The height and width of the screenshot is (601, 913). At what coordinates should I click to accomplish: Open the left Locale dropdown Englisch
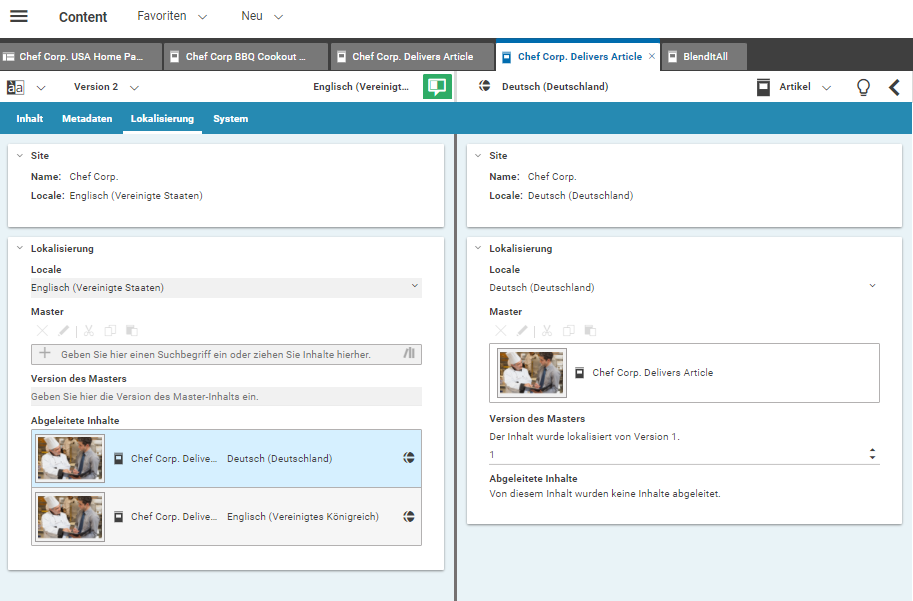tap(226, 288)
